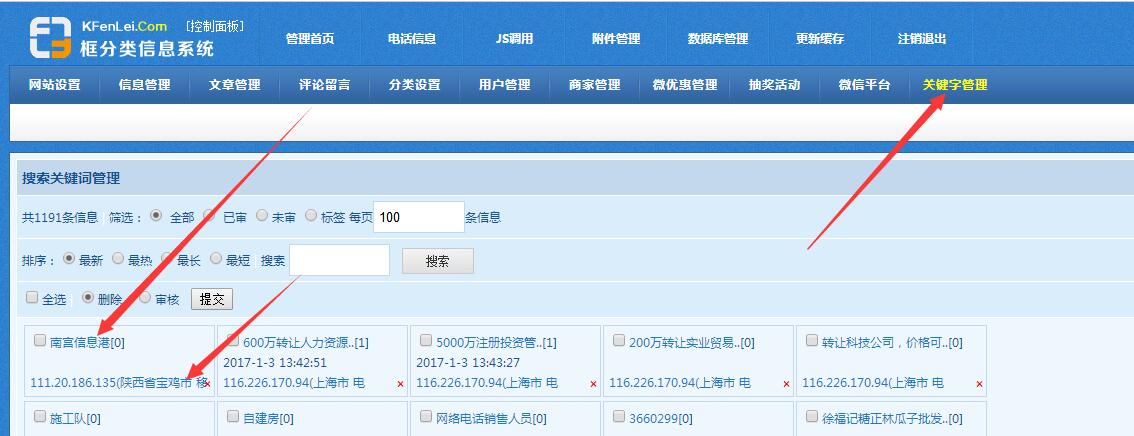Select checkbox beside 施工队 keyword
Image resolution: width=1134 pixels, height=436 pixels.
click(40, 417)
